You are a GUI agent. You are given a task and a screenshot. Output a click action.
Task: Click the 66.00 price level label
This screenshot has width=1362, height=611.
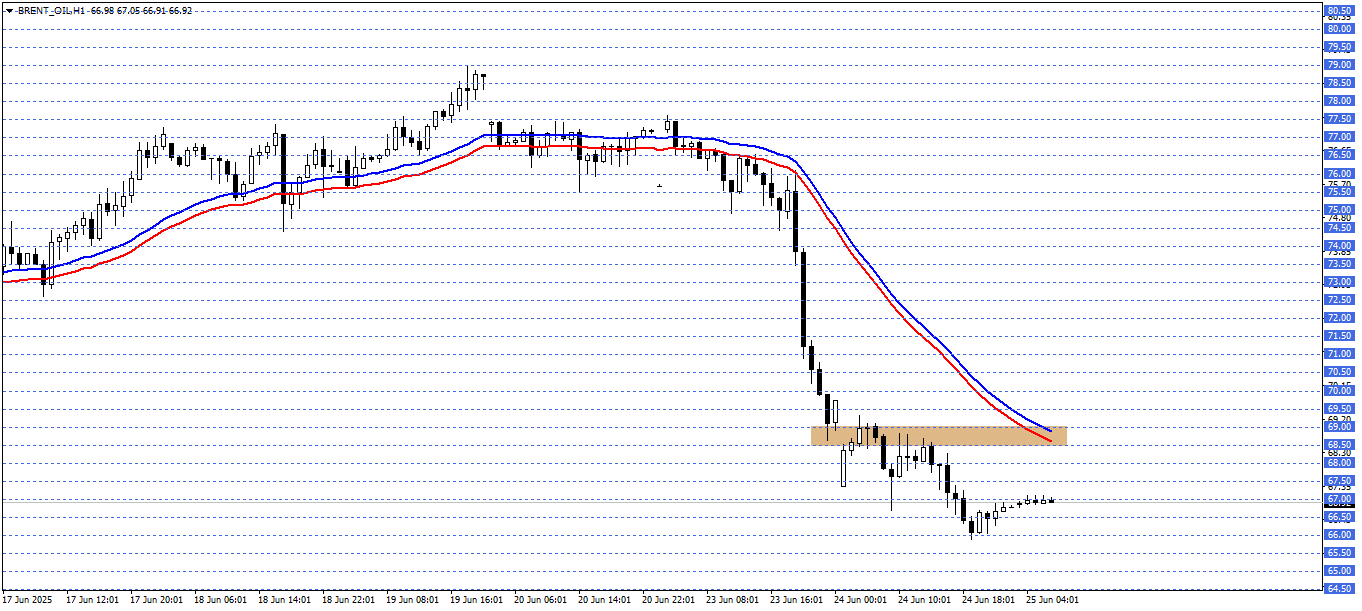click(1338, 535)
